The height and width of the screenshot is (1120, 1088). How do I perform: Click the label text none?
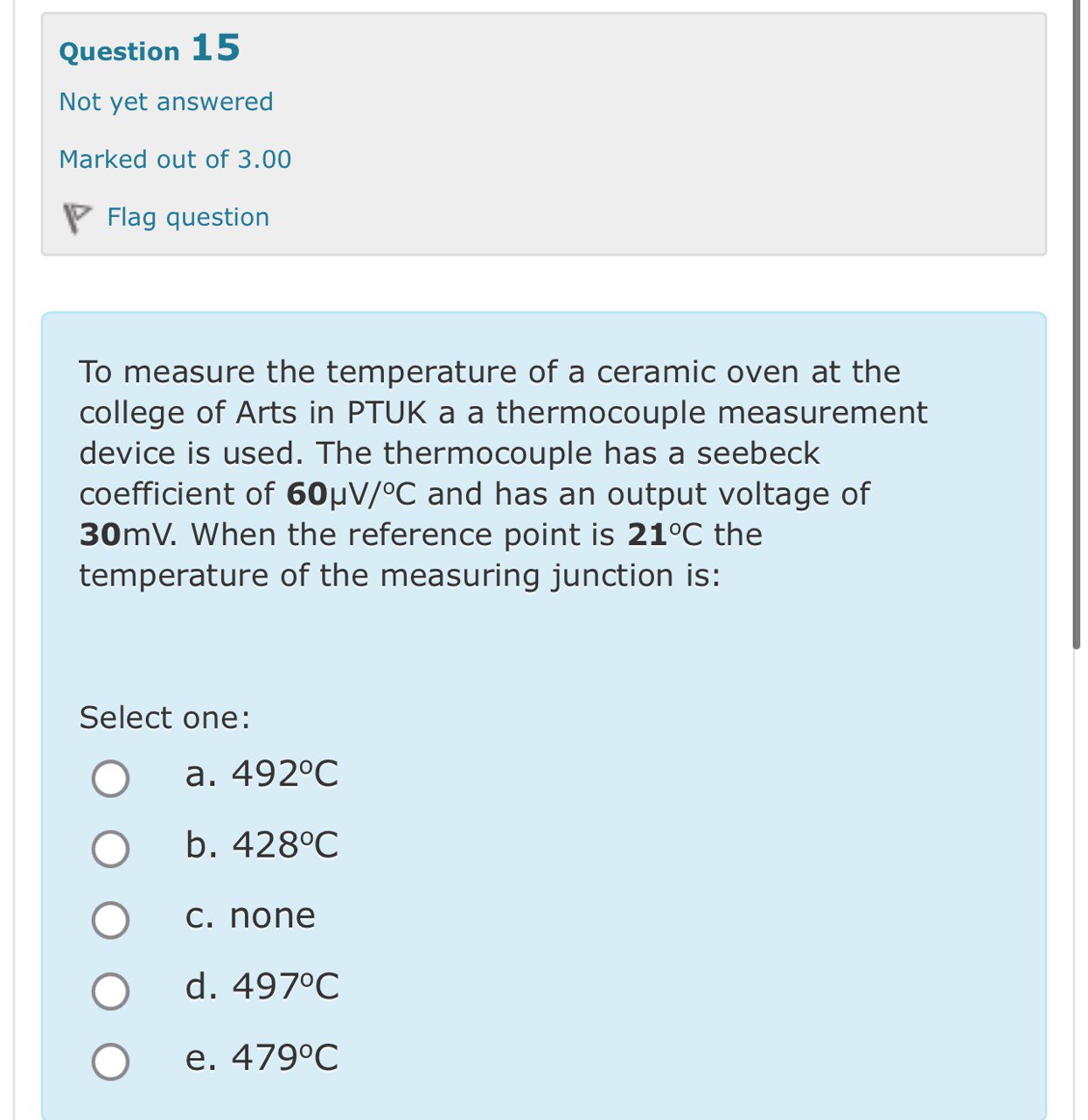pyautogui.click(x=249, y=916)
